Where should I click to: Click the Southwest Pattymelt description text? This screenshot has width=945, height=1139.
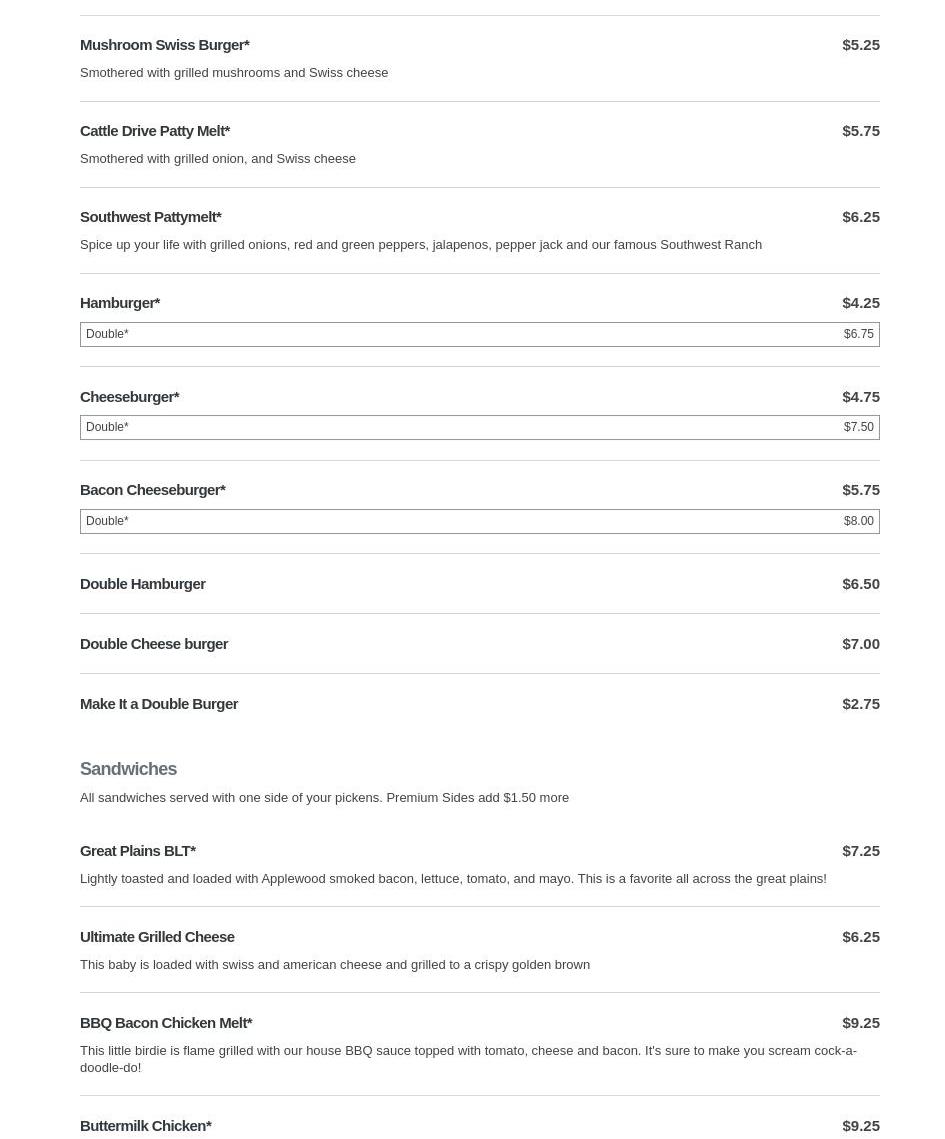[x=421, y=245]
